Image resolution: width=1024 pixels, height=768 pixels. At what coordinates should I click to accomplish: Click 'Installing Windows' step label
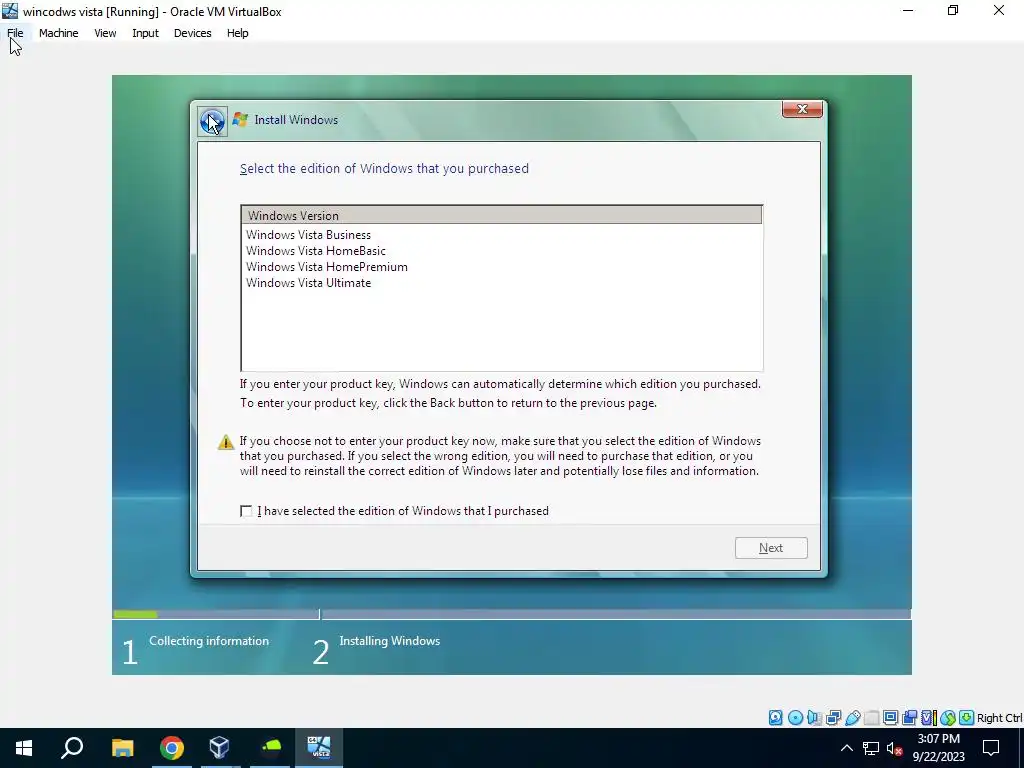[389, 641]
